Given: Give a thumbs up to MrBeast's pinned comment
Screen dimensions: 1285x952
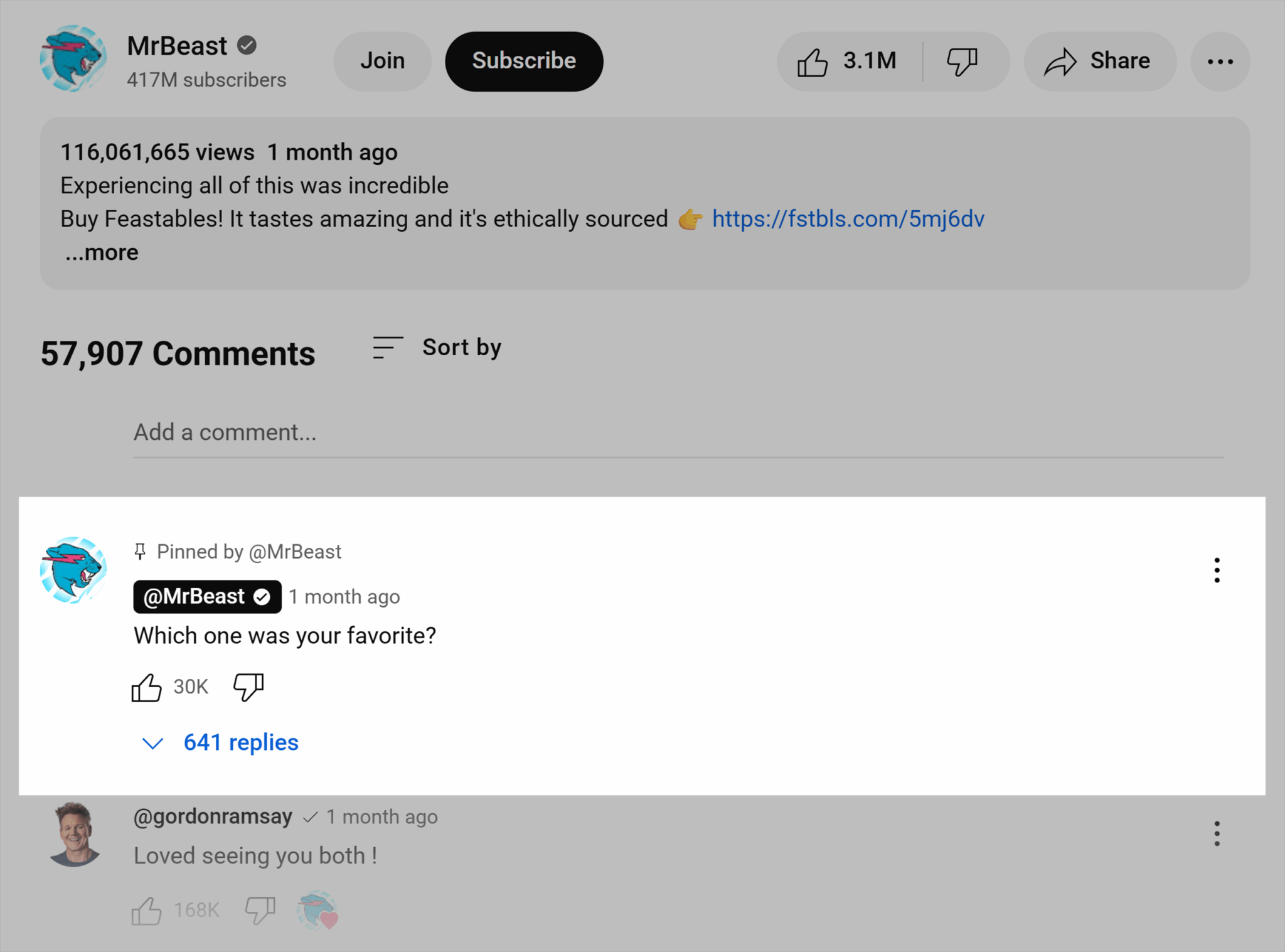Looking at the screenshot, I should click(x=147, y=686).
